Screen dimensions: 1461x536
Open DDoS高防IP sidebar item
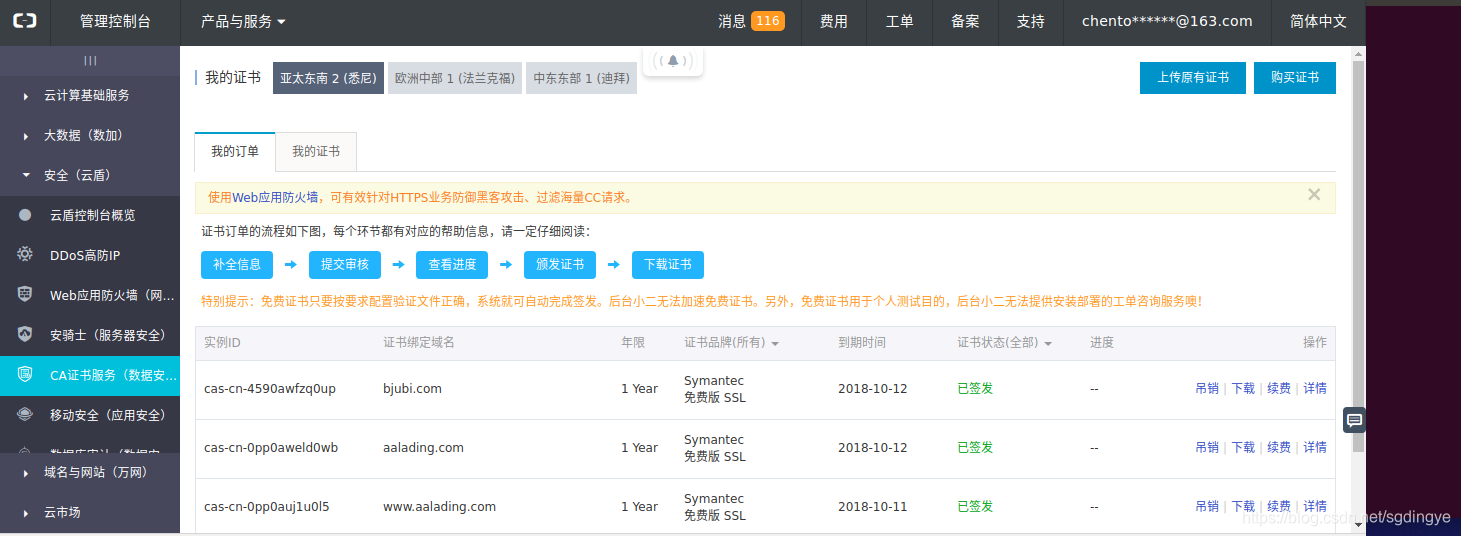[x=90, y=255]
